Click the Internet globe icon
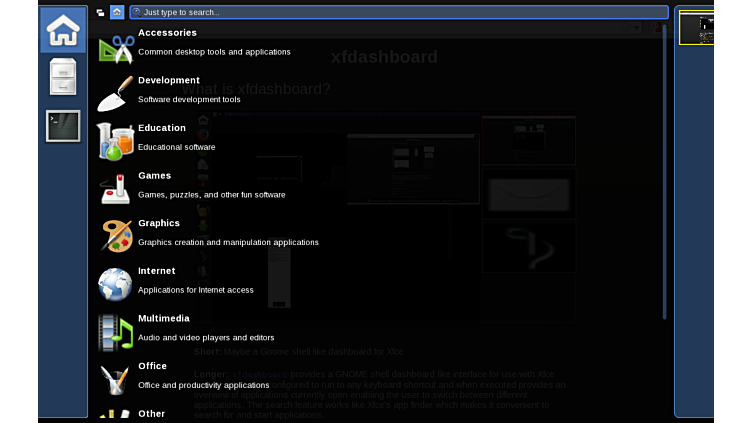This screenshot has height=423, width=752. (116, 284)
